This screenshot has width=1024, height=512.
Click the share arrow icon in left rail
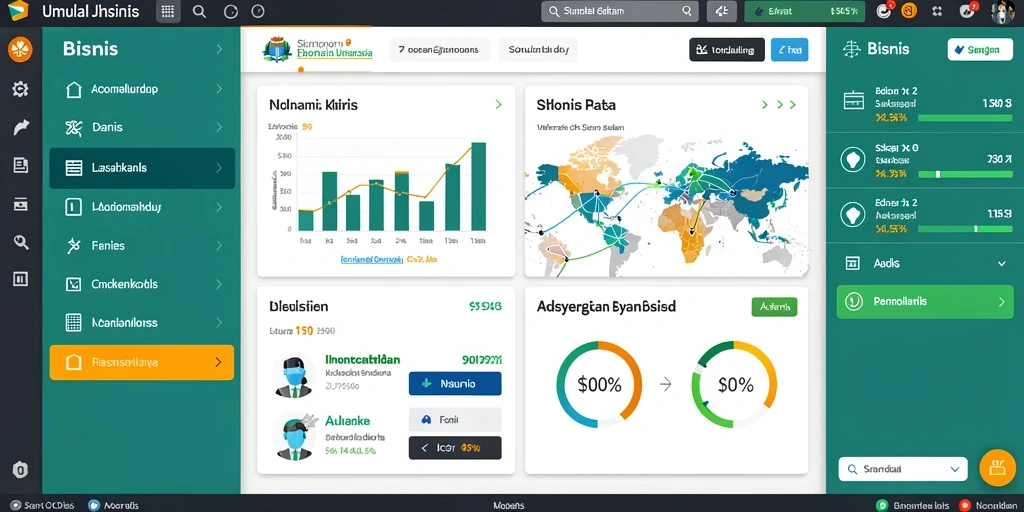click(20, 127)
